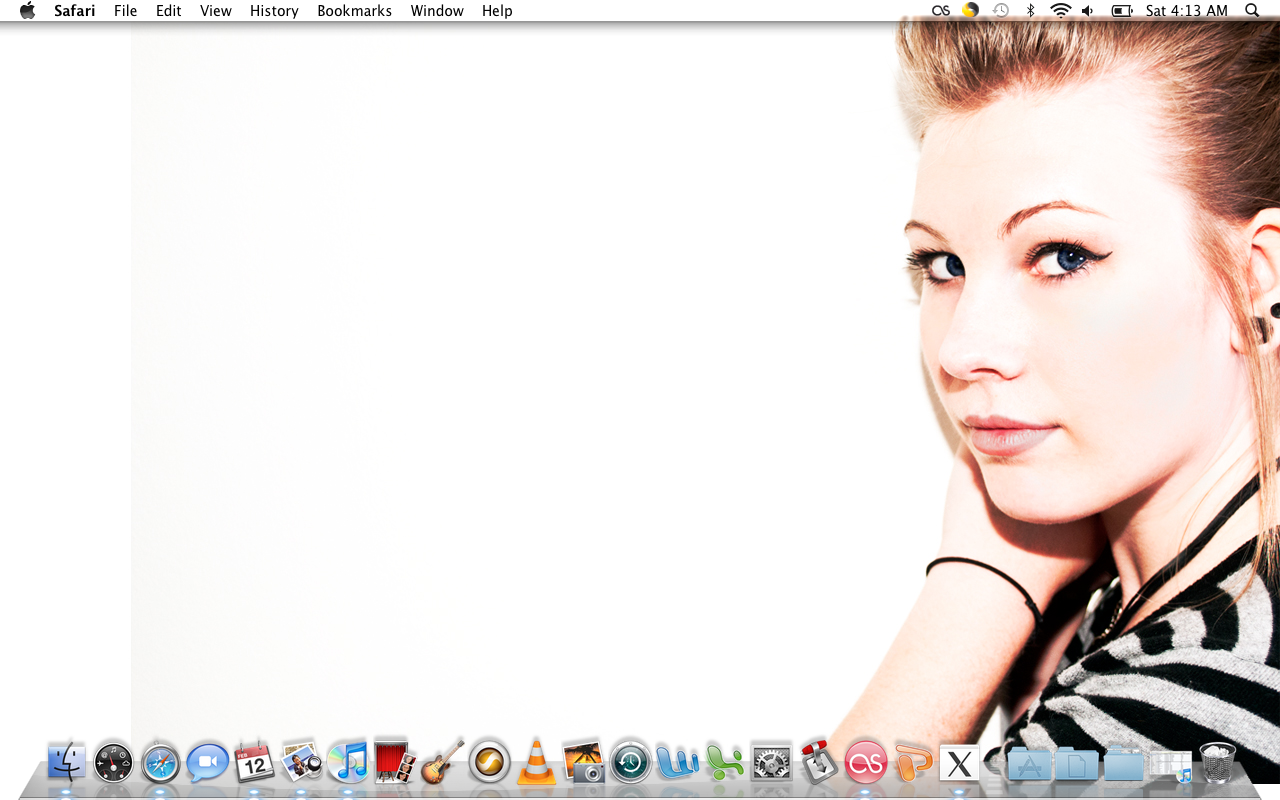Screen dimensions: 1280x800
Task: Open Photo Booth from the dock
Action: (394, 762)
